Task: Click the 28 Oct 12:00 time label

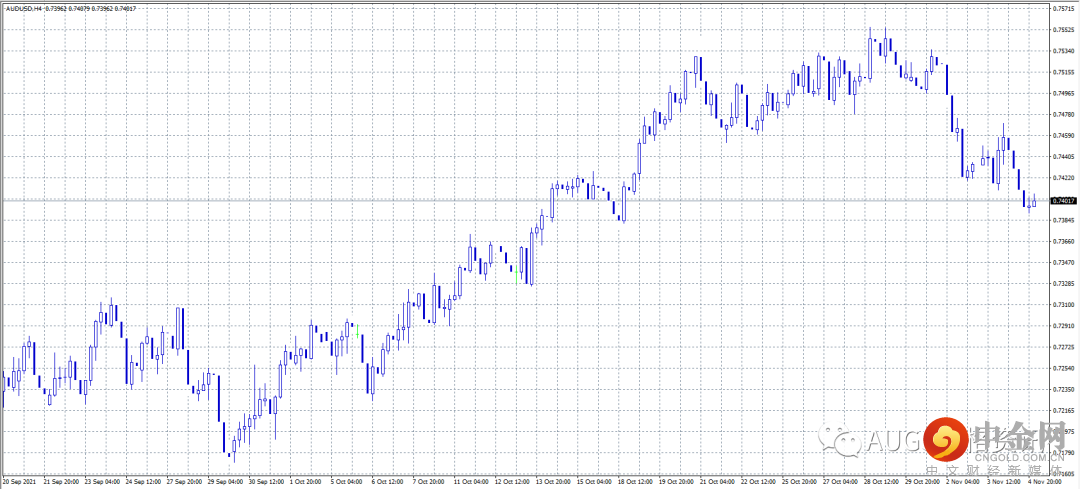Action: 884,481
